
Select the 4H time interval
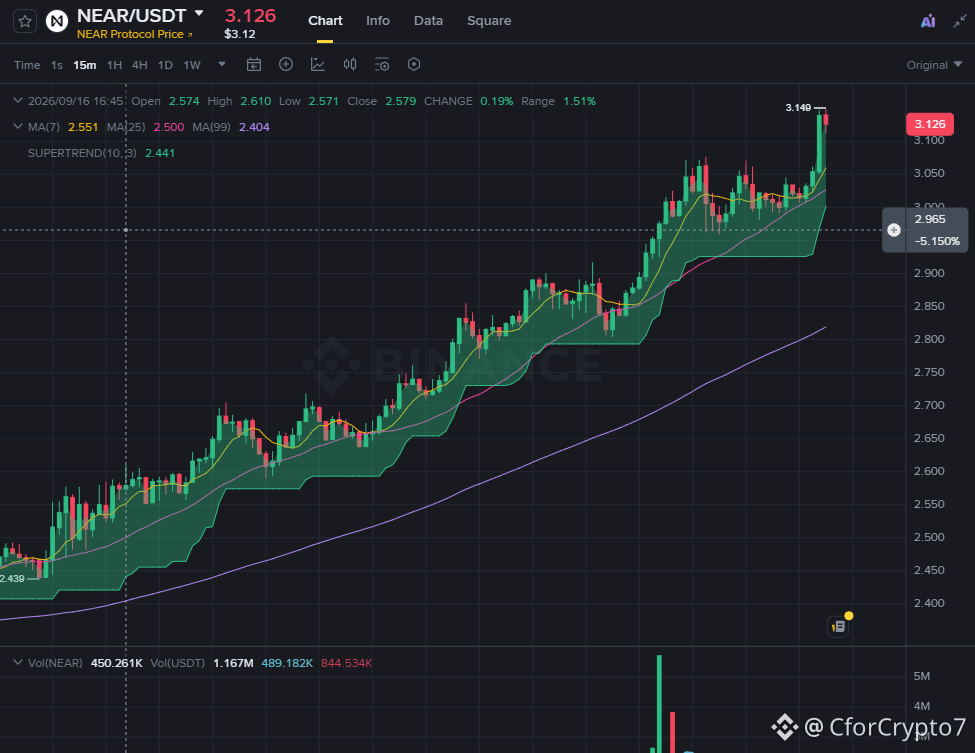140,65
